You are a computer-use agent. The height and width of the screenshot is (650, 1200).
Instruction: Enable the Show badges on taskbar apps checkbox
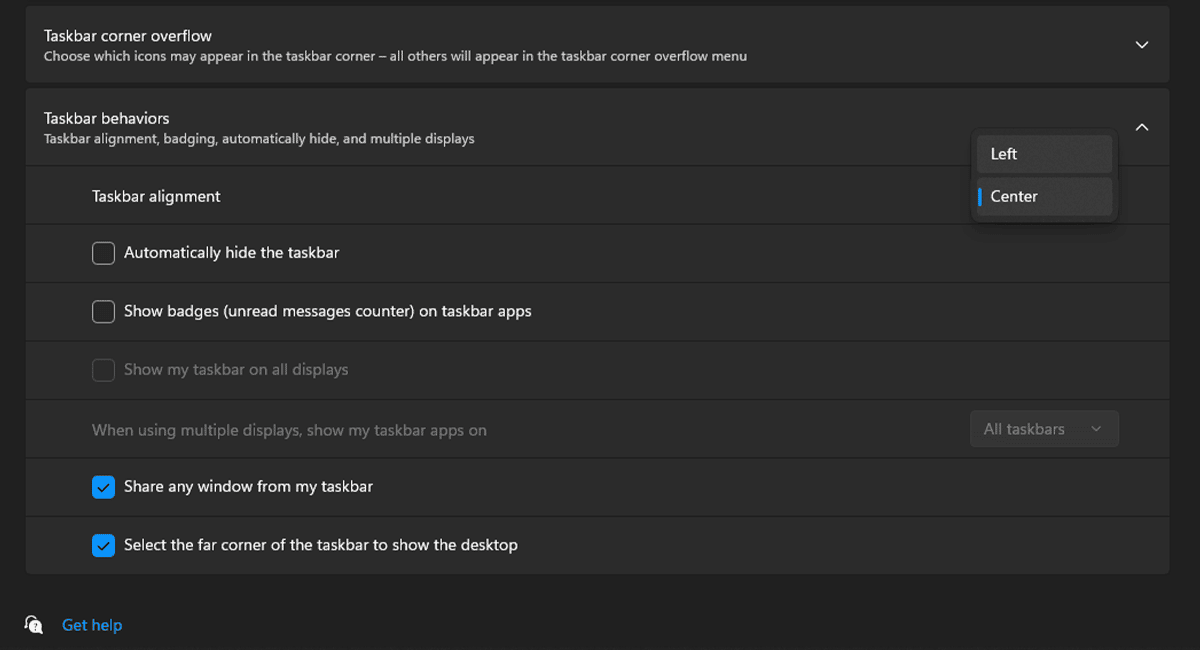[x=103, y=311]
